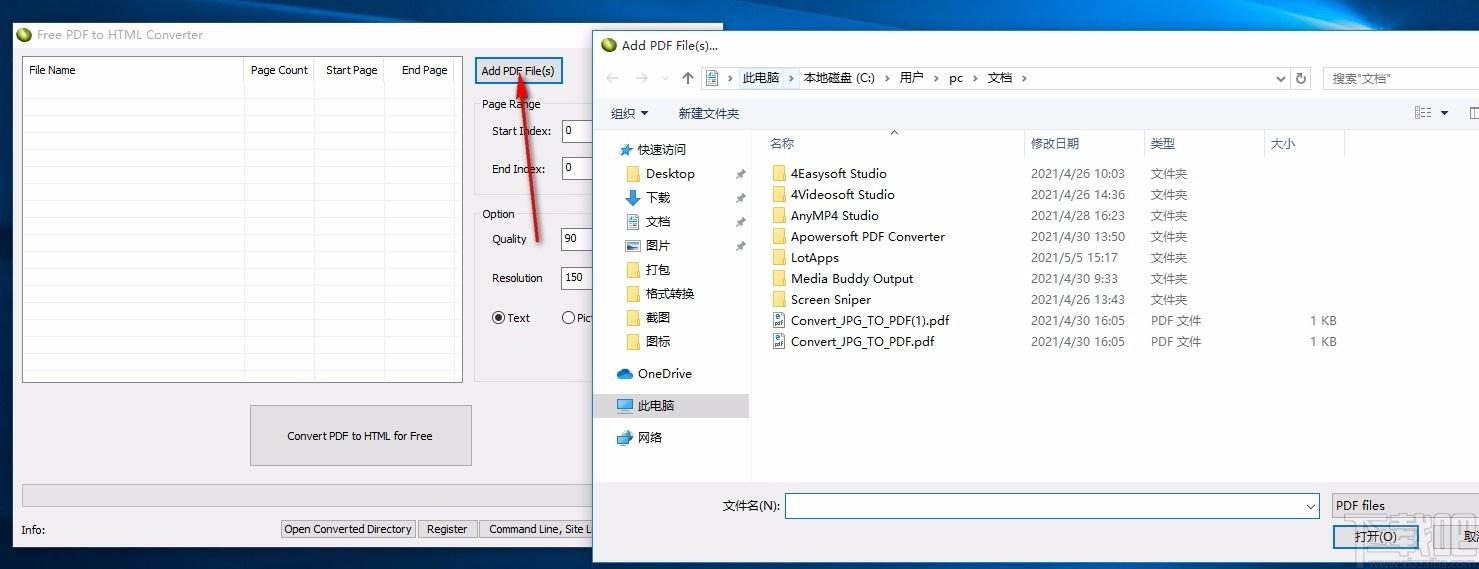The width and height of the screenshot is (1479, 569).
Task: Open Converted Directory button
Action: tap(348, 529)
